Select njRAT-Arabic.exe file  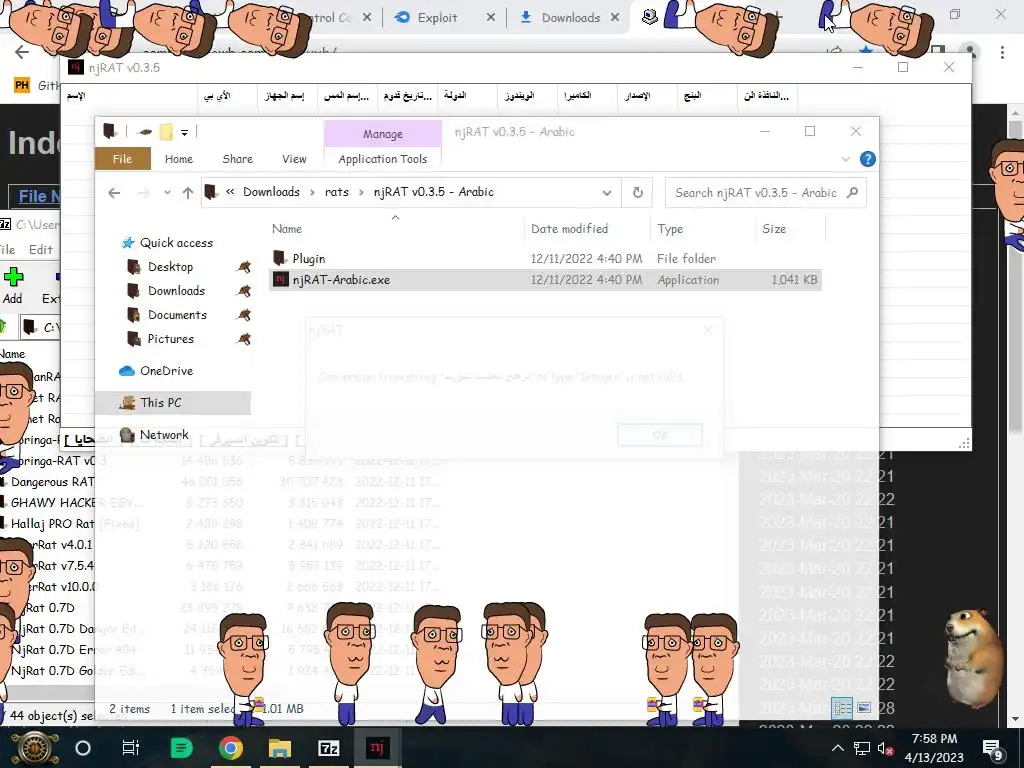(545, 280)
